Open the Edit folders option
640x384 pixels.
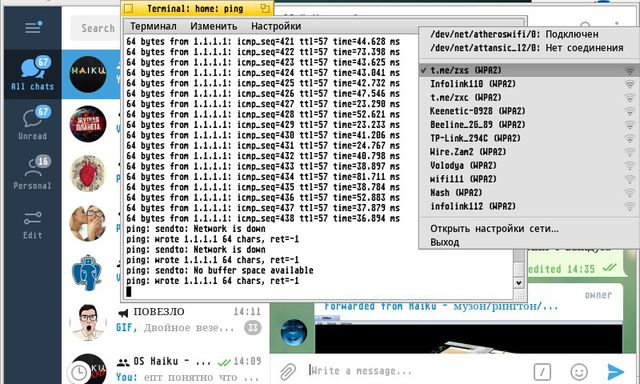pyautogui.click(x=33, y=224)
